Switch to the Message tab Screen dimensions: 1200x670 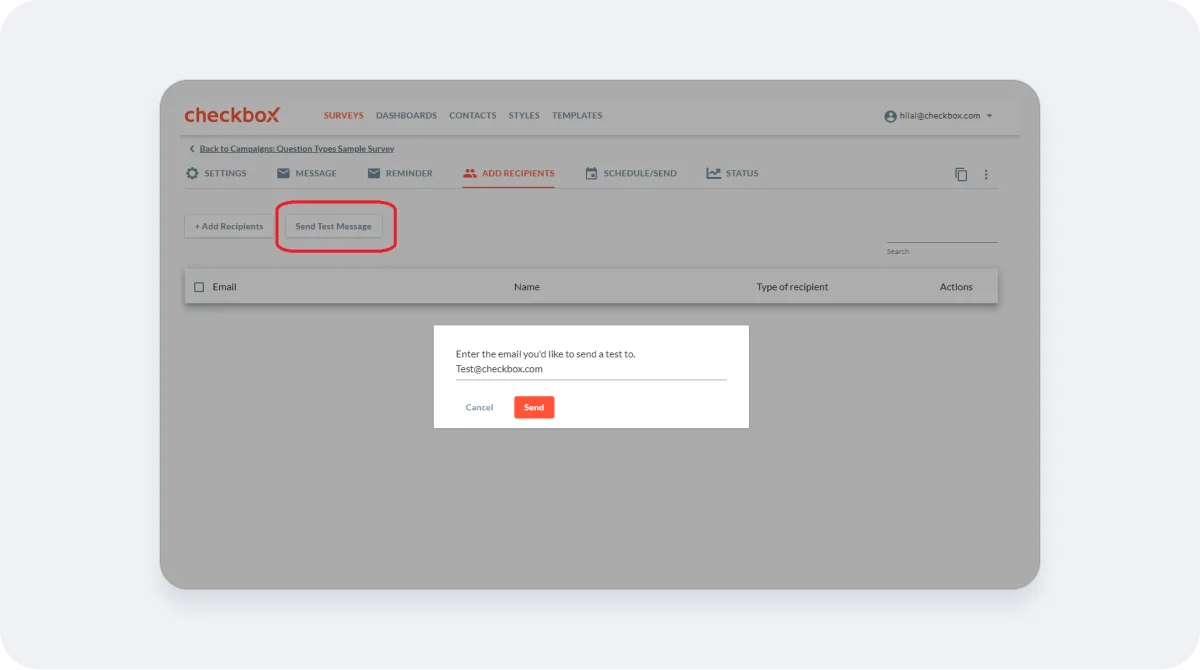(307, 173)
